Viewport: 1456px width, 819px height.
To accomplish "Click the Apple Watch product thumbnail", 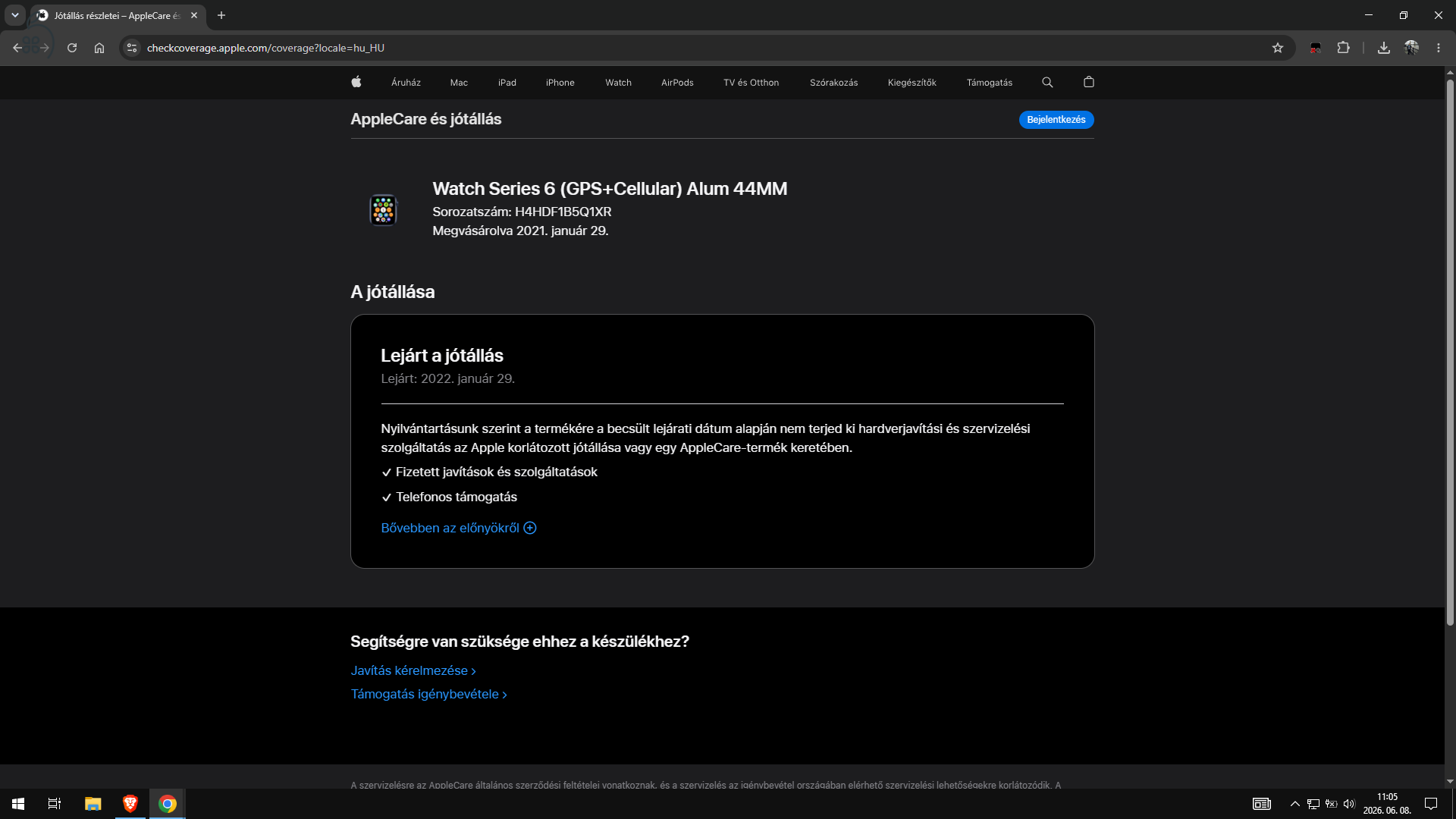I will pyautogui.click(x=384, y=210).
